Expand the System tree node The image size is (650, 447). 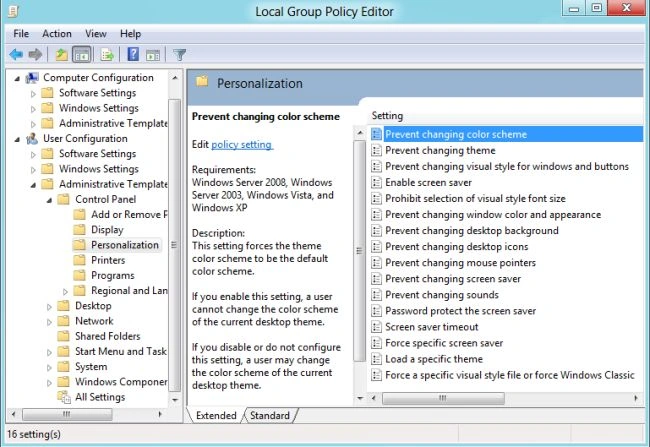[x=49, y=367]
